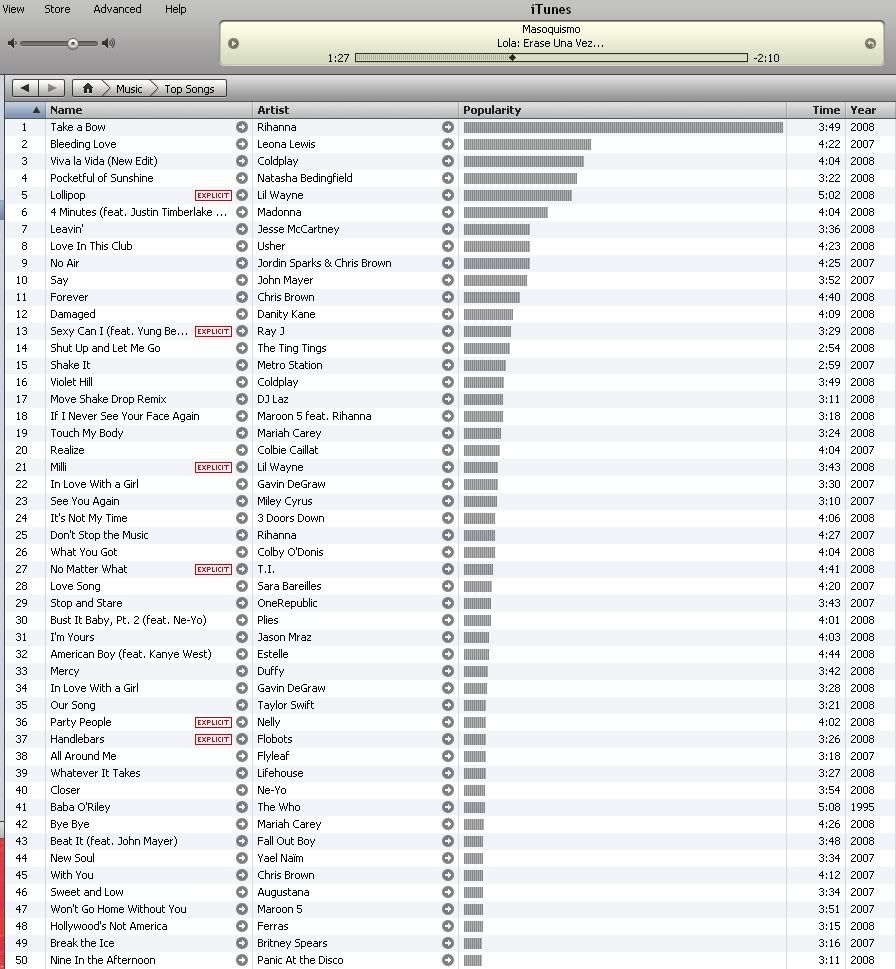The width and height of the screenshot is (896, 969).
Task: Sort by the rank column header arrow
Action: [x=37, y=110]
